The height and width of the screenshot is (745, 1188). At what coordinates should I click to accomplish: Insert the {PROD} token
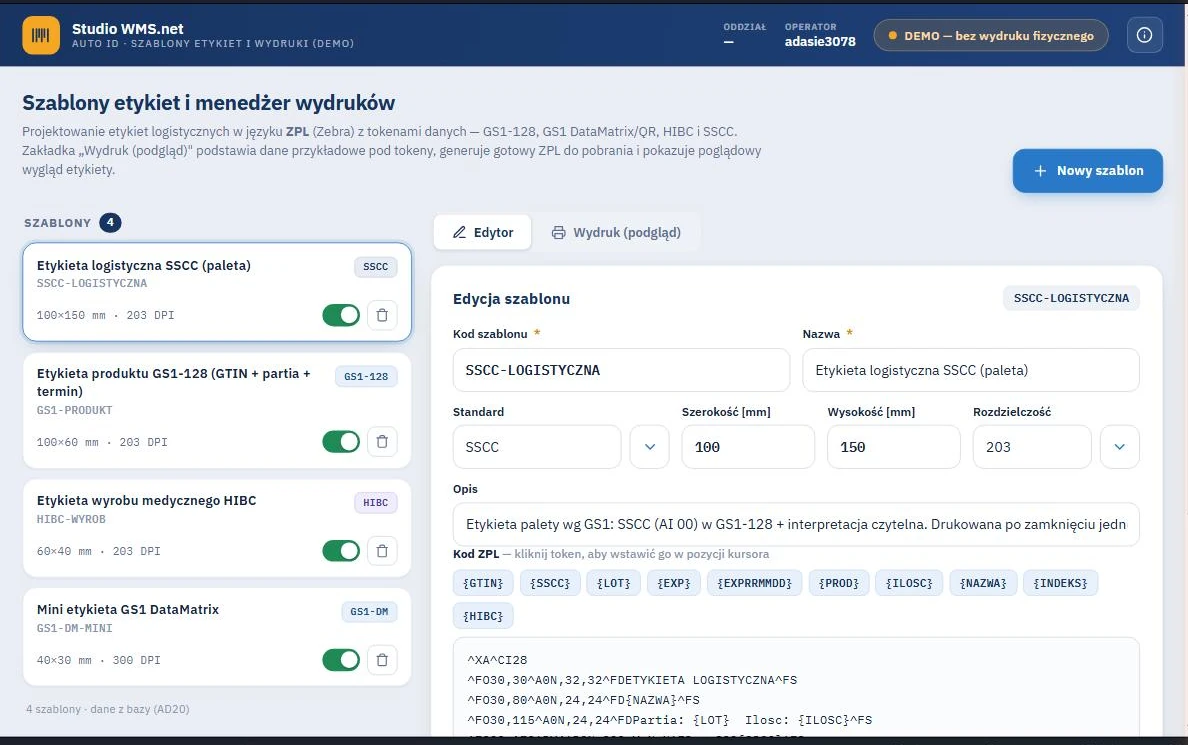click(839, 583)
